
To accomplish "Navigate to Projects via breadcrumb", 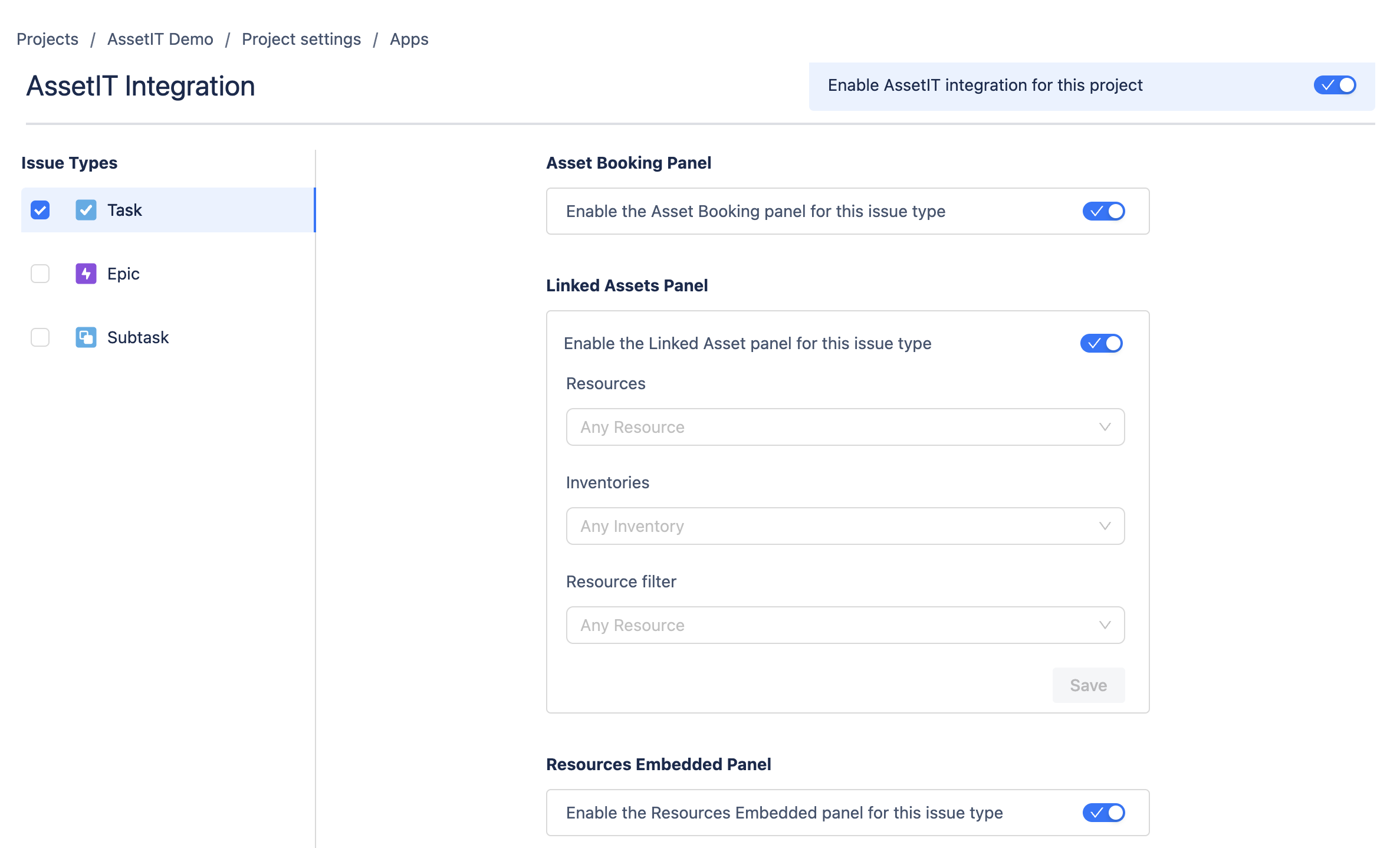I will pyautogui.click(x=47, y=39).
